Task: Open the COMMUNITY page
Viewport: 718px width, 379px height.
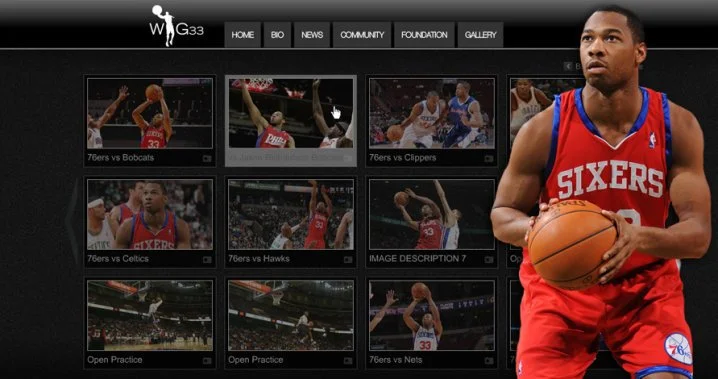Action: pyautogui.click(x=362, y=35)
